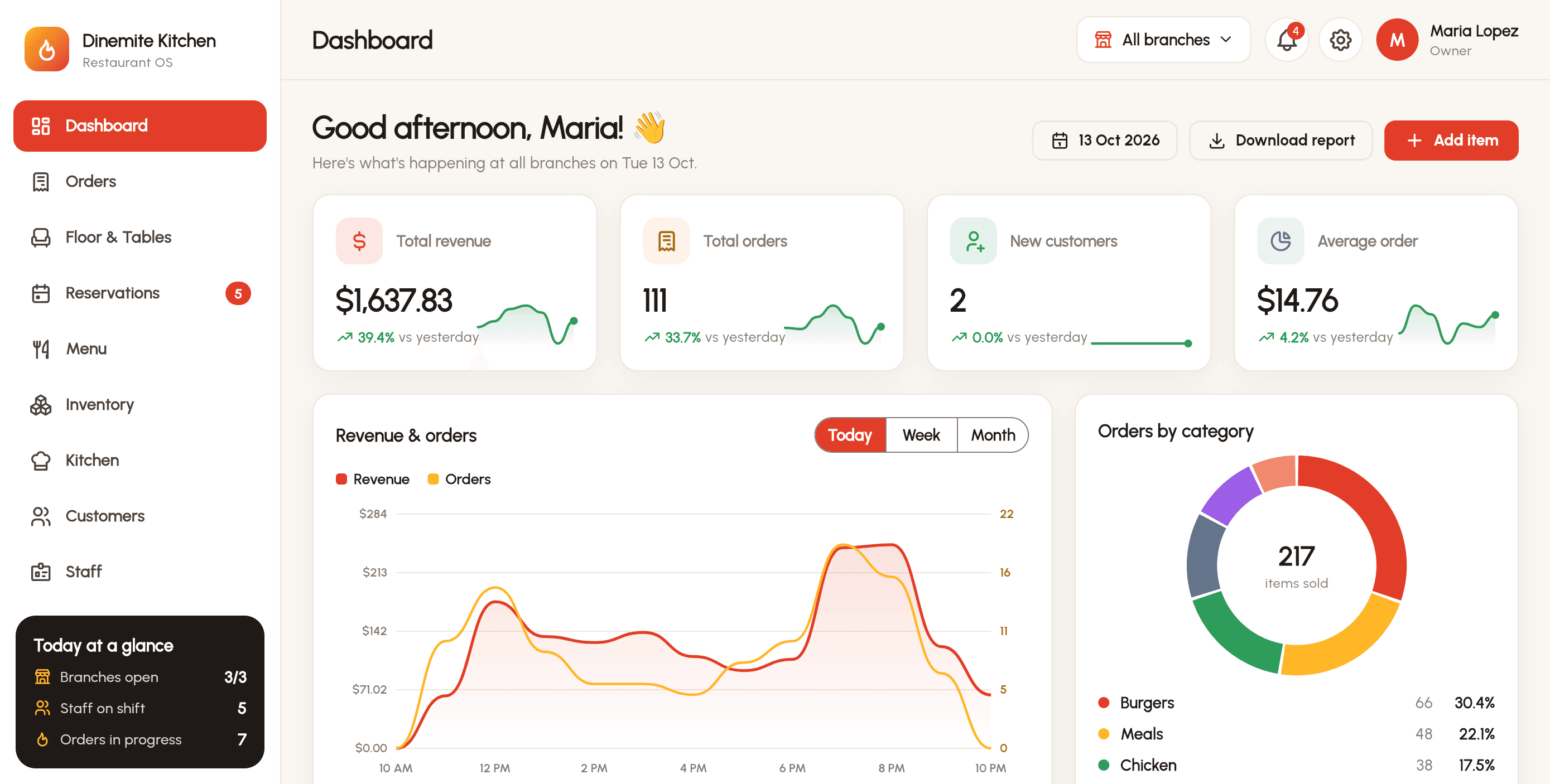
Task: Click the Orders in progress flame icon
Action: click(x=42, y=739)
